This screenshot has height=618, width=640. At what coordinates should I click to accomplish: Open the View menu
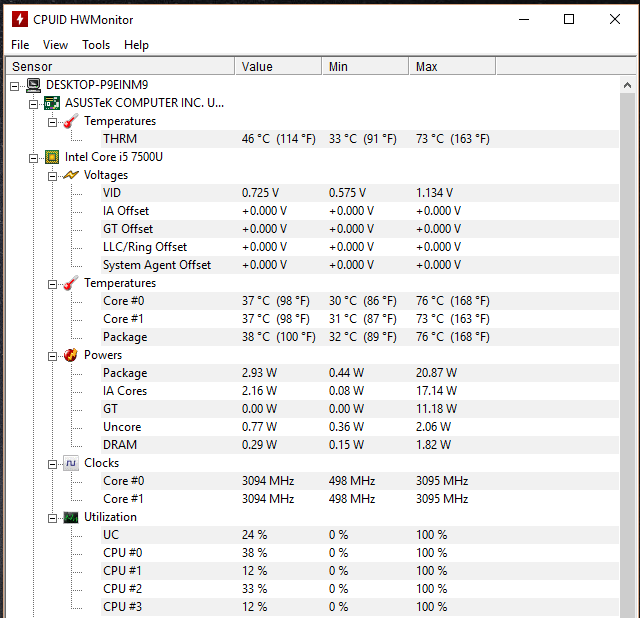[56, 44]
